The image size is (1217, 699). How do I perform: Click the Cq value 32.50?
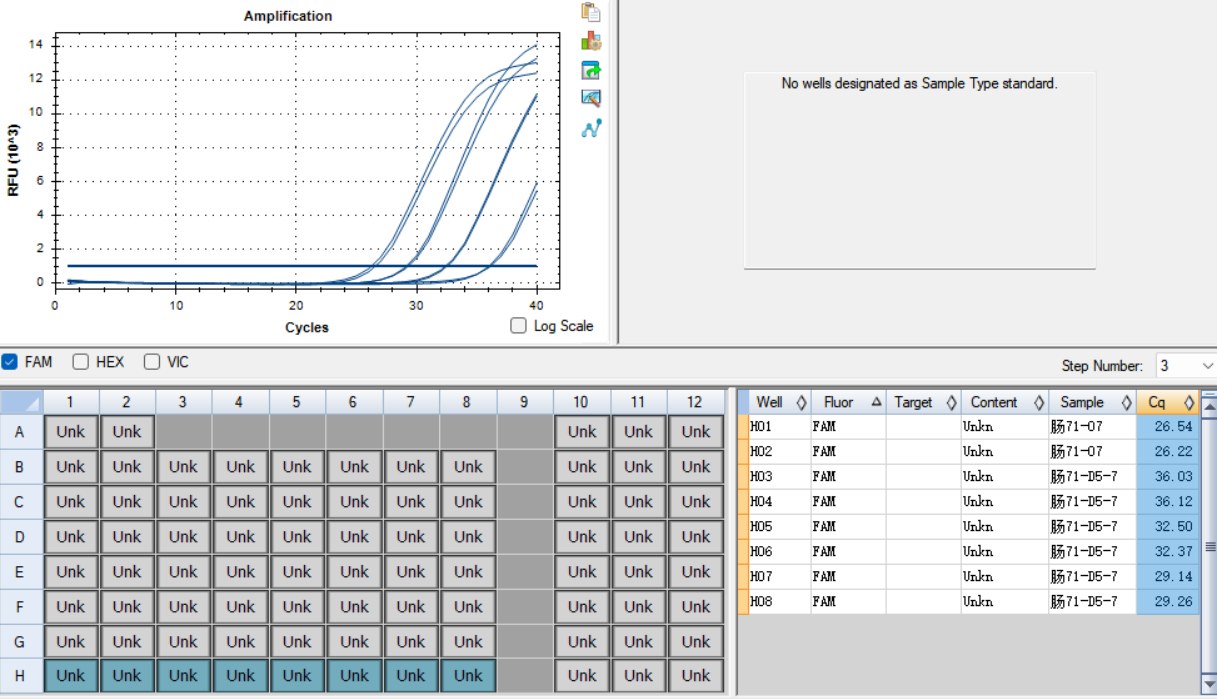tap(1172, 527)
